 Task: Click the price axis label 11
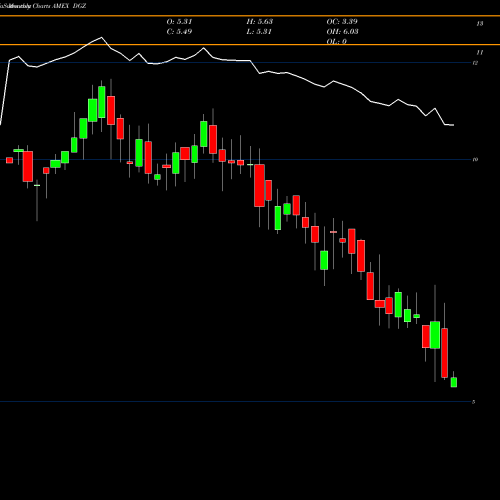(x=480, y=52)
